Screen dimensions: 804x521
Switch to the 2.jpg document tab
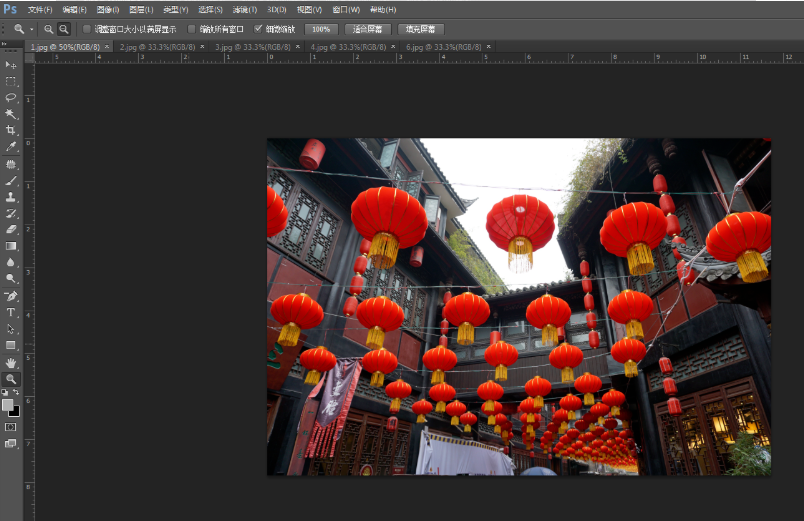[x=154, y=47]
